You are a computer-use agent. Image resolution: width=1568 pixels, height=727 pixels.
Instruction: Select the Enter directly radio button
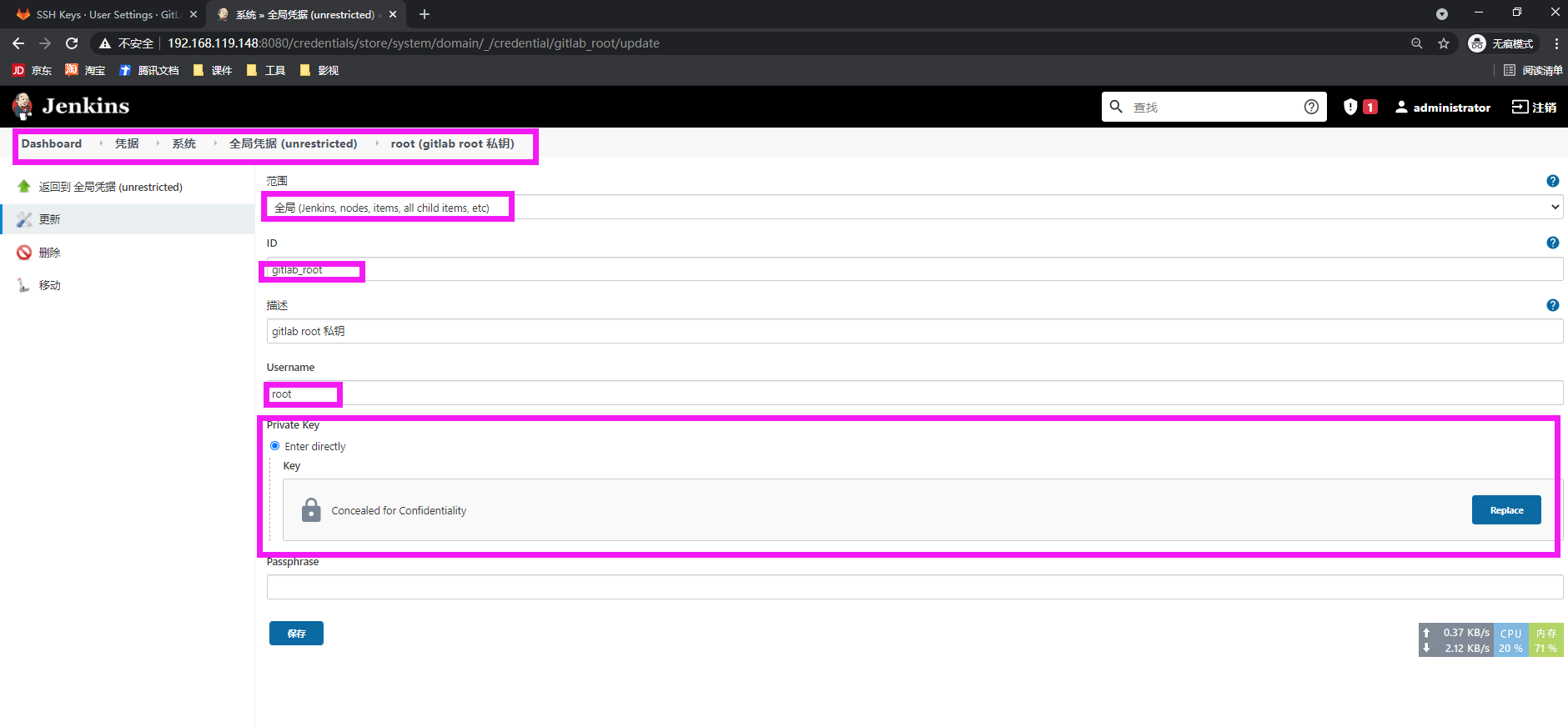274,446
